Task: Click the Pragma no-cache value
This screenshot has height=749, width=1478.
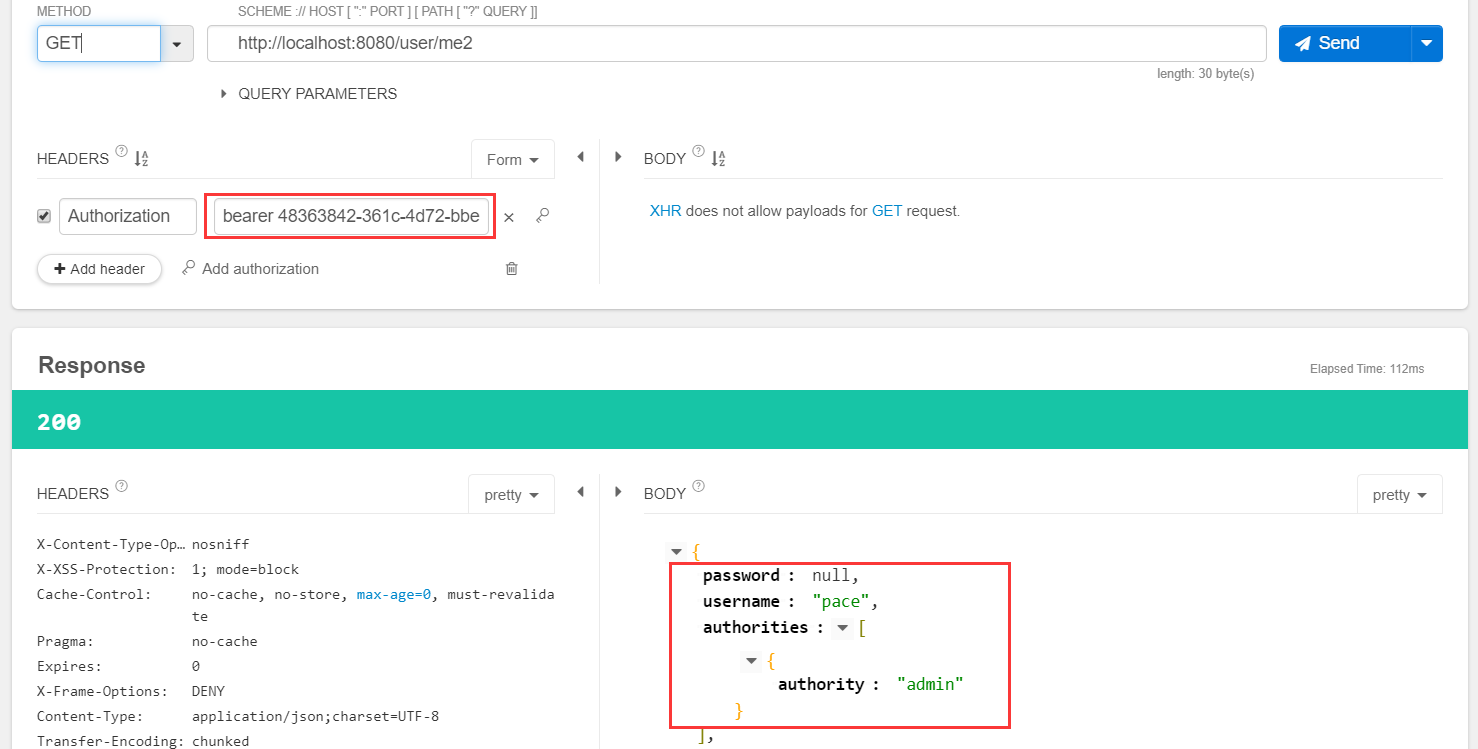Action: pos(224,641)
